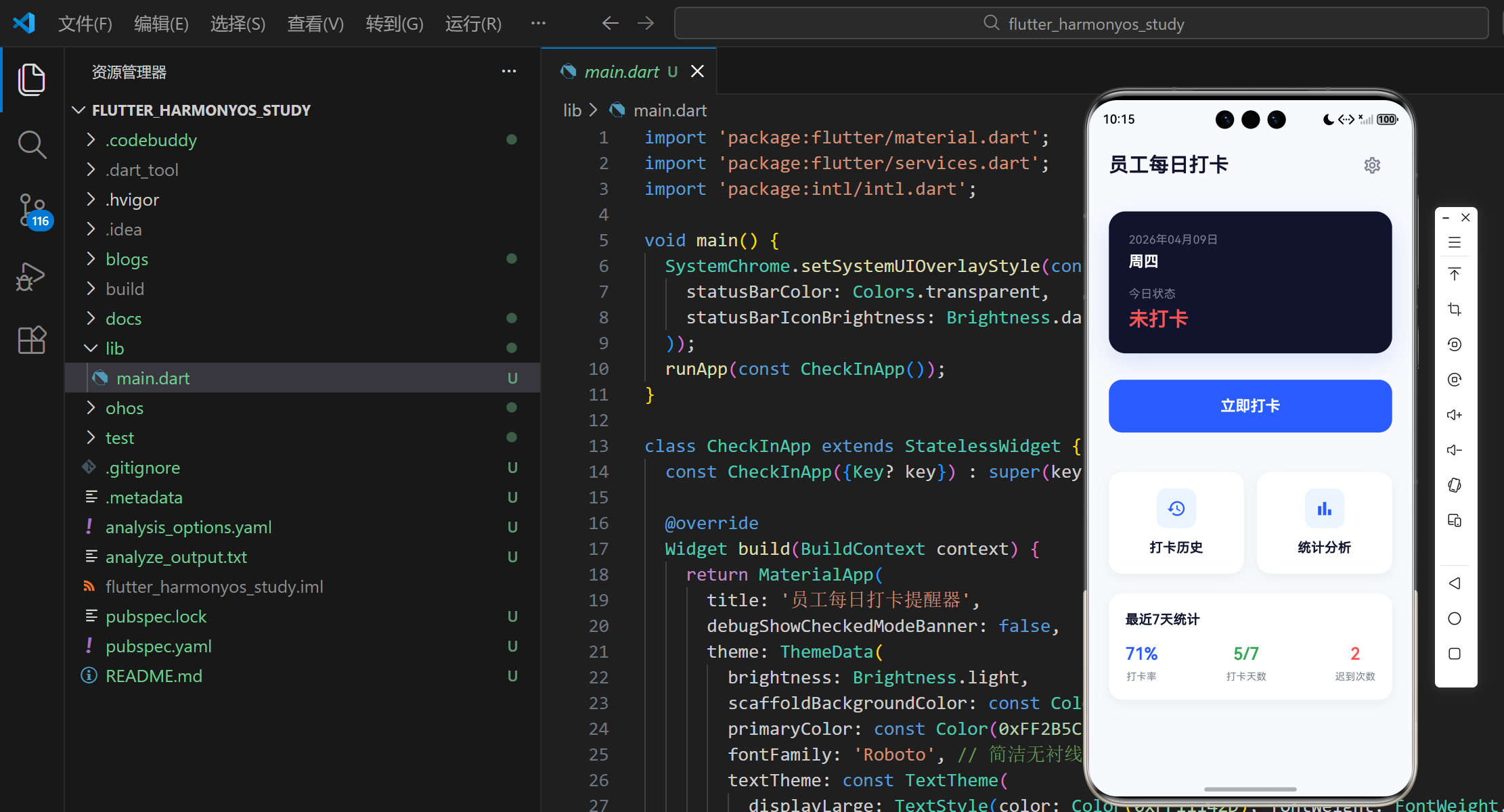
Task: Open analyze_output.txt in the explorer
Action: pyautogui.click(x=303, y=557)
